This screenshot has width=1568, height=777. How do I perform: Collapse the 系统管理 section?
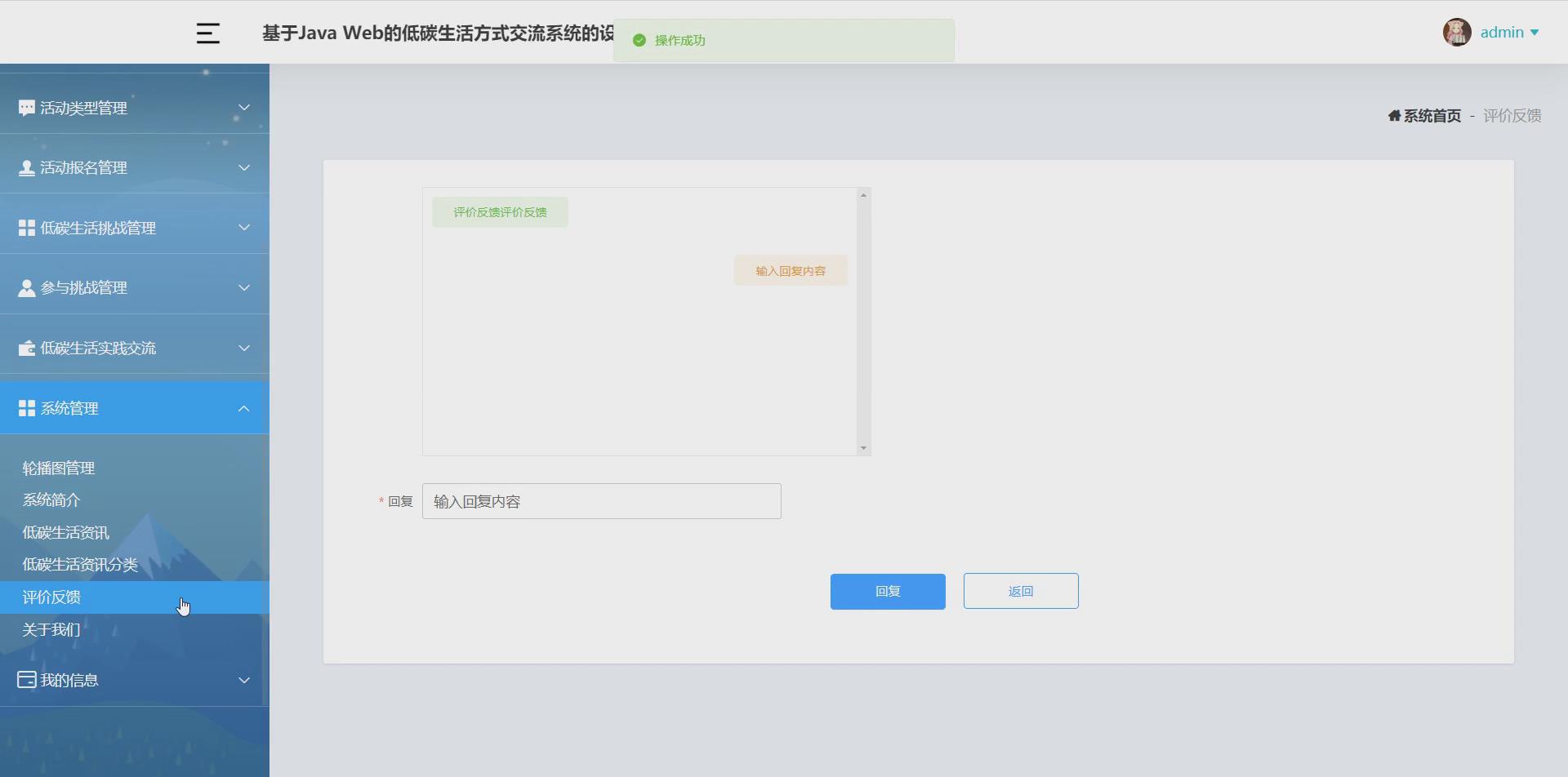point(243,408)
